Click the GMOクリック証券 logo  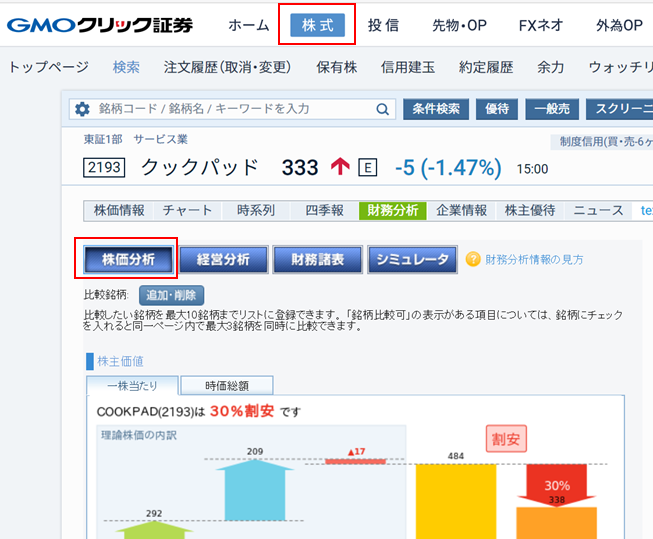pos(100,25)
